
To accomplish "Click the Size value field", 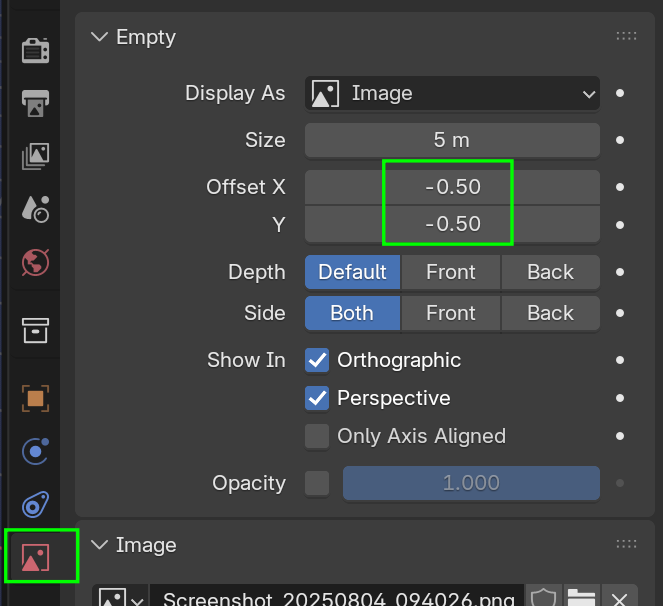I will 452,141.
